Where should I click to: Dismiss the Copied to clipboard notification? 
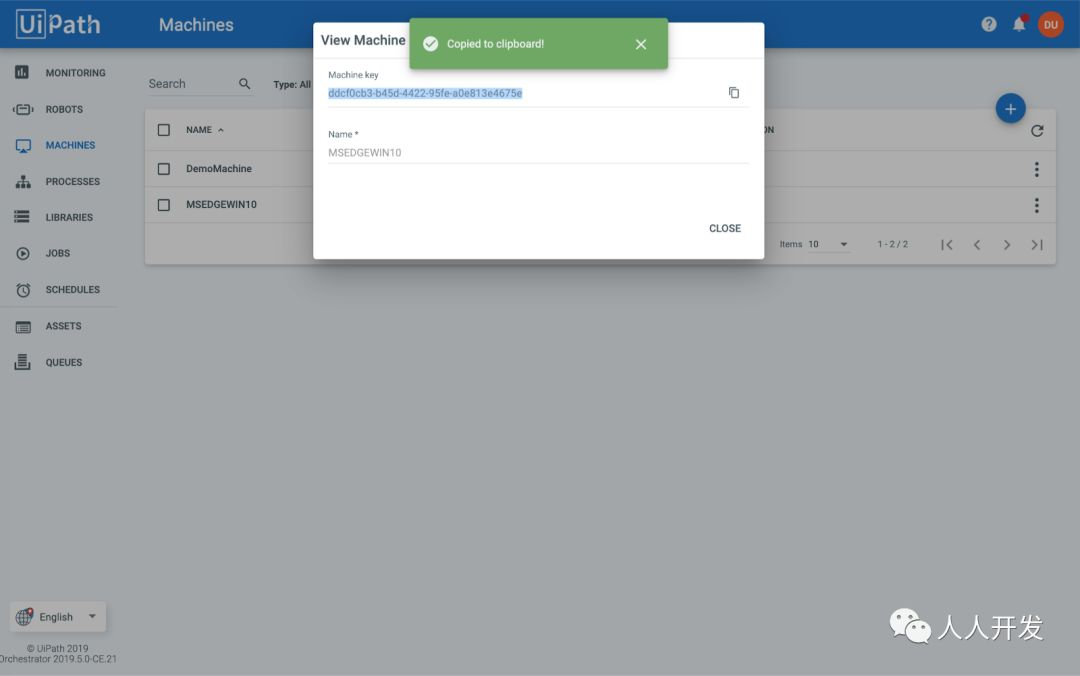tap(641, 44)
